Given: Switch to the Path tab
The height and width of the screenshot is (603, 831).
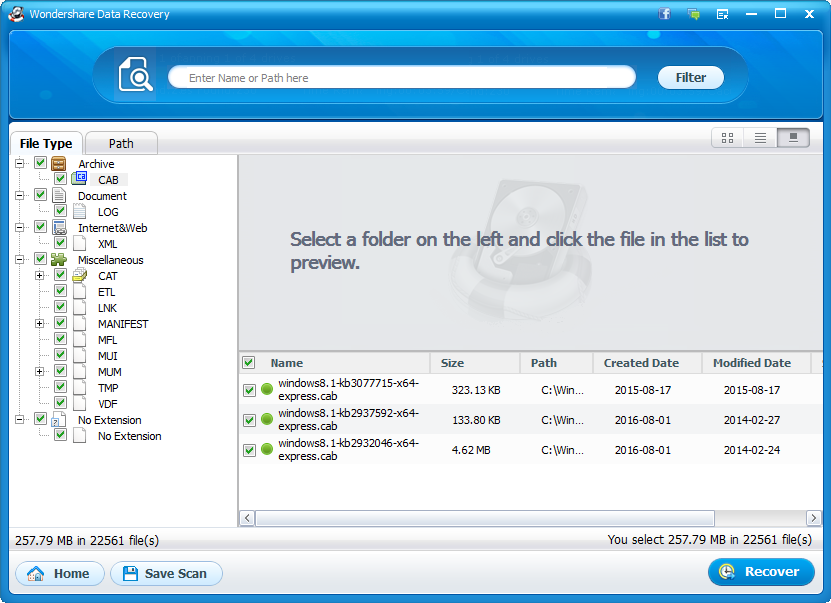Looking at the screenshot, I should coord(121,143).
